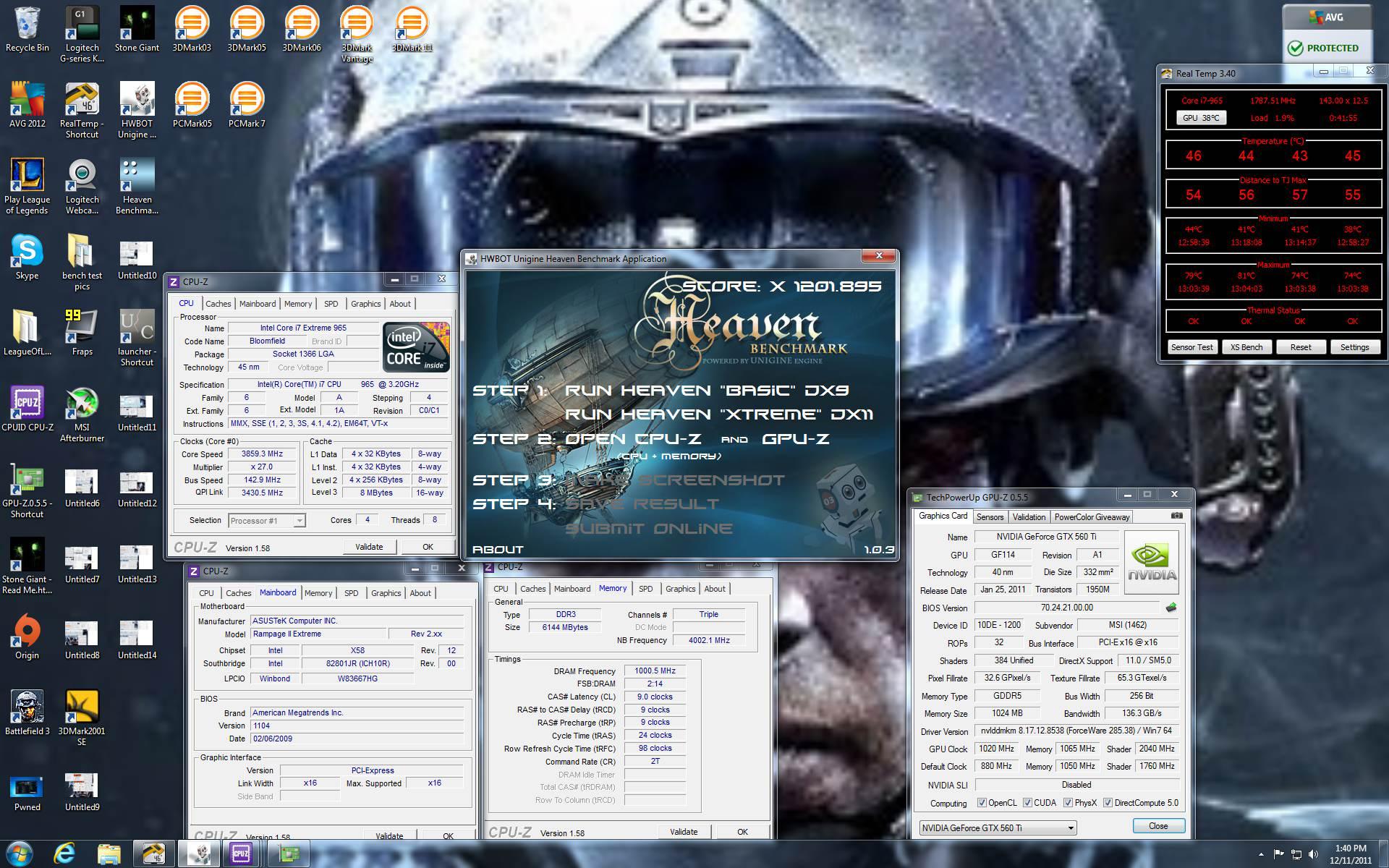Switch to Caches tab in top CPU-Z

click(x=218, y=304)
